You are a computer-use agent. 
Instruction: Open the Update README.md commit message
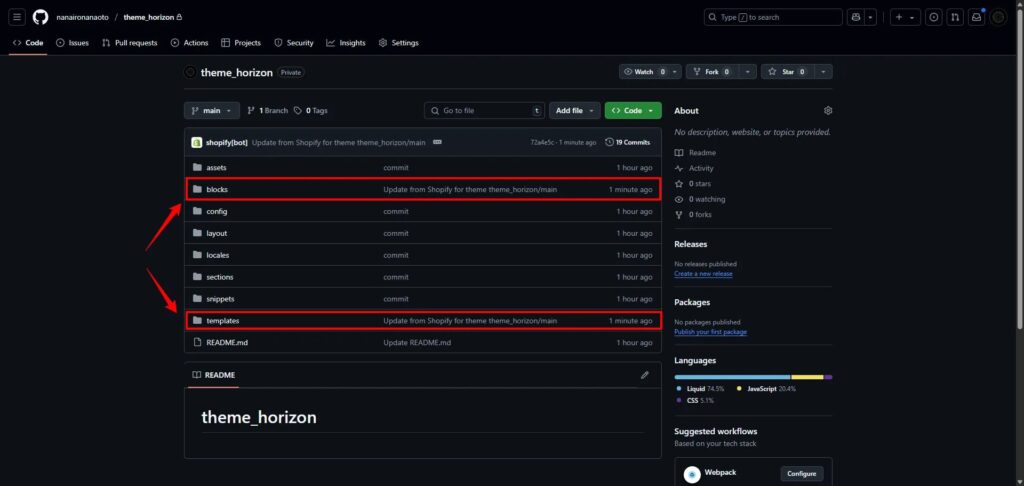point(417,342)
